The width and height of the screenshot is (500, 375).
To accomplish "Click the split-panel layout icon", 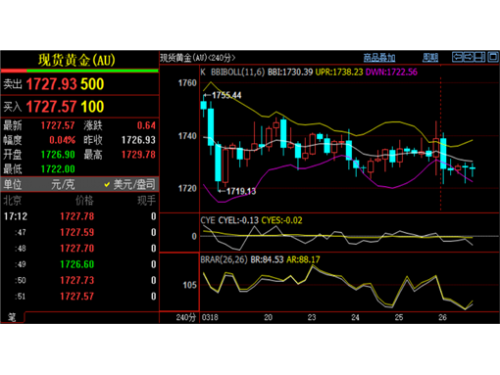I will (x=480, y=57).
